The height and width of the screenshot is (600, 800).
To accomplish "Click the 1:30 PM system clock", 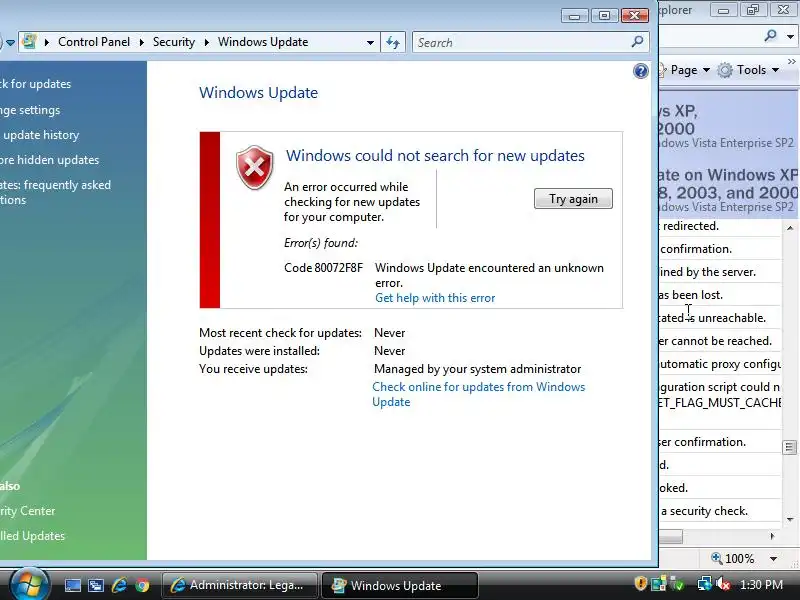I will coord(761,585).
